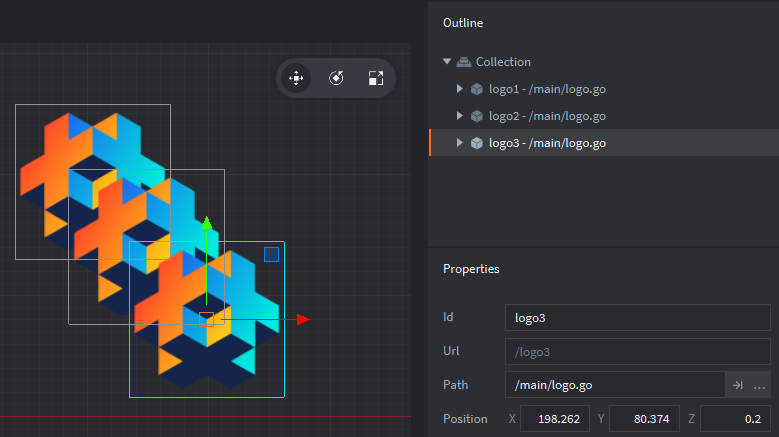The height and width of the screenshot is (437, 779).
Task: Expand the logo2 tree item
Action: tap(460, 116)
